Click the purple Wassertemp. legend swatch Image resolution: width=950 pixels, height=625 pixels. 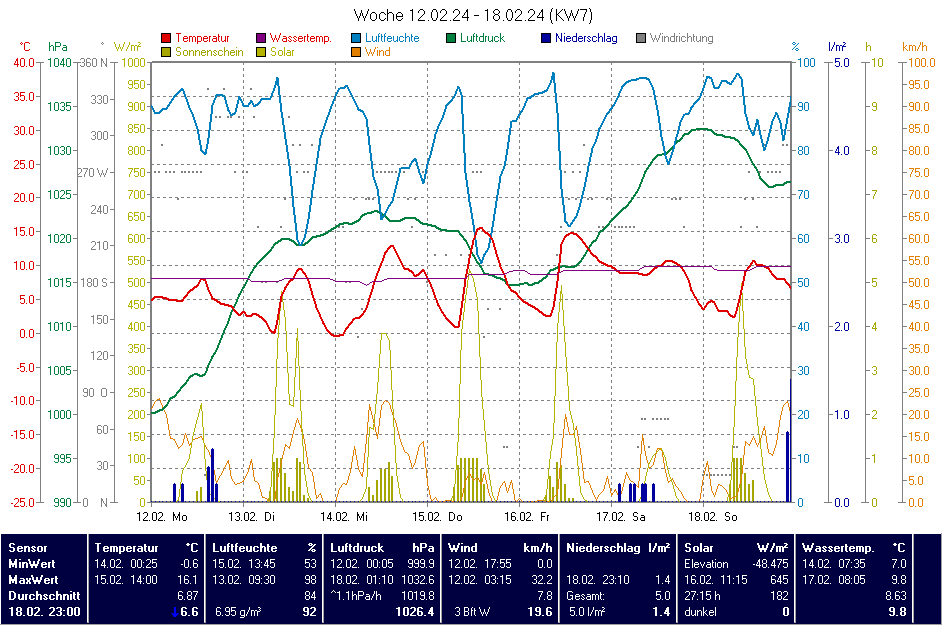pyautogui.click(x=261, y=38)
